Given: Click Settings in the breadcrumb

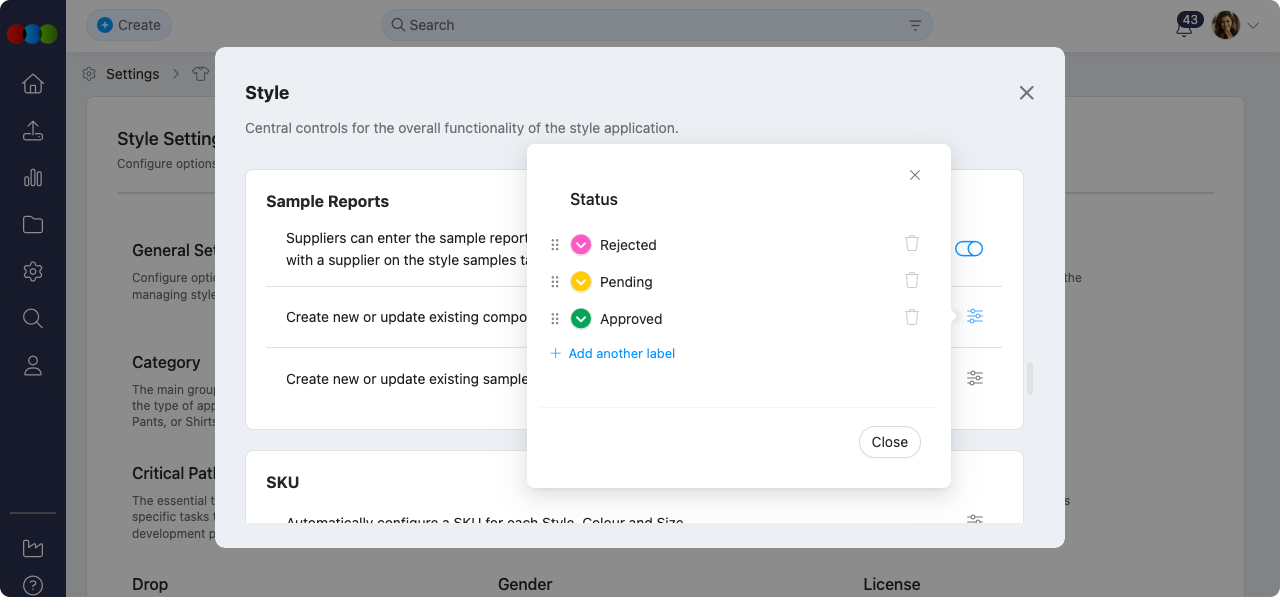Looking at the screenshot, I should click(132, 74).
